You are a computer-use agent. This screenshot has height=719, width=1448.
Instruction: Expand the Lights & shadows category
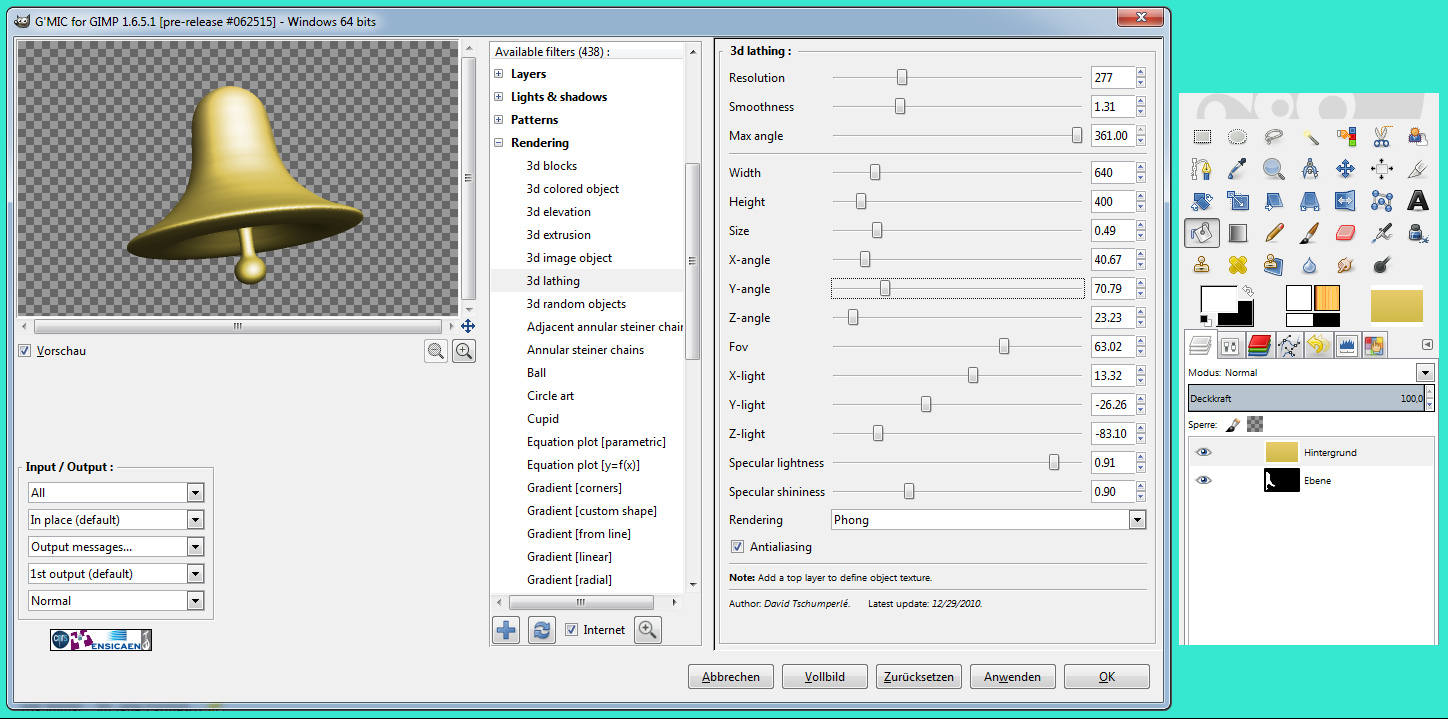pyautogui.click(x=499, y=97)
